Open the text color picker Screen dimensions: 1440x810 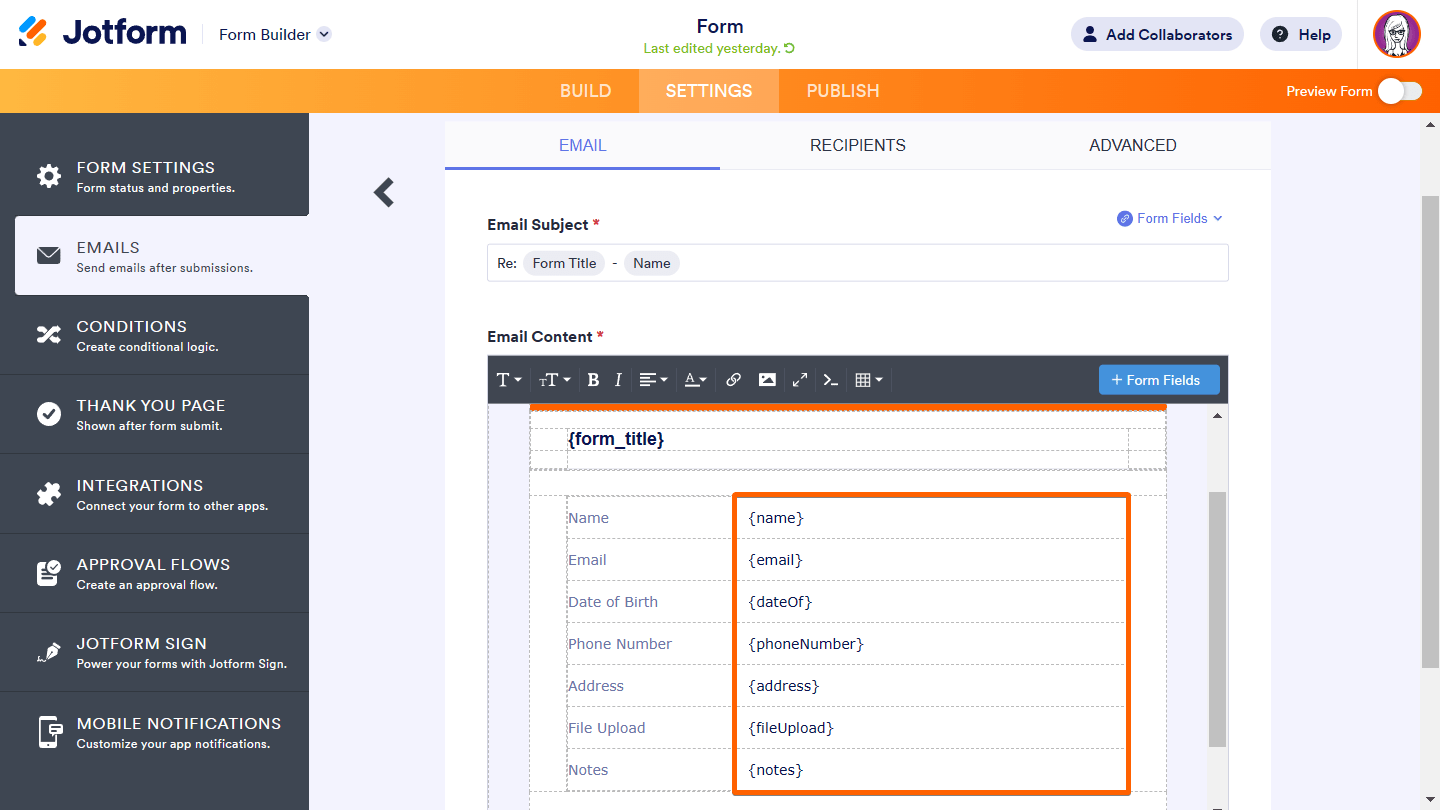coord(695,380)
